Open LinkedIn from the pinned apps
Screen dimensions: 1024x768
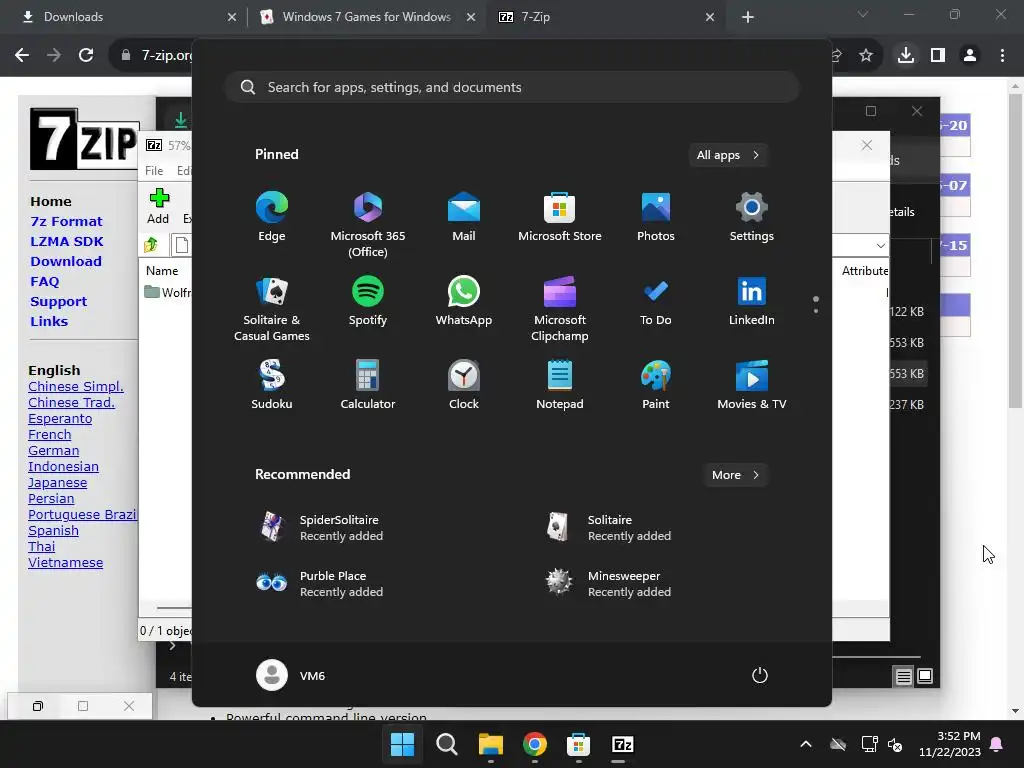(x=752, y=300)
